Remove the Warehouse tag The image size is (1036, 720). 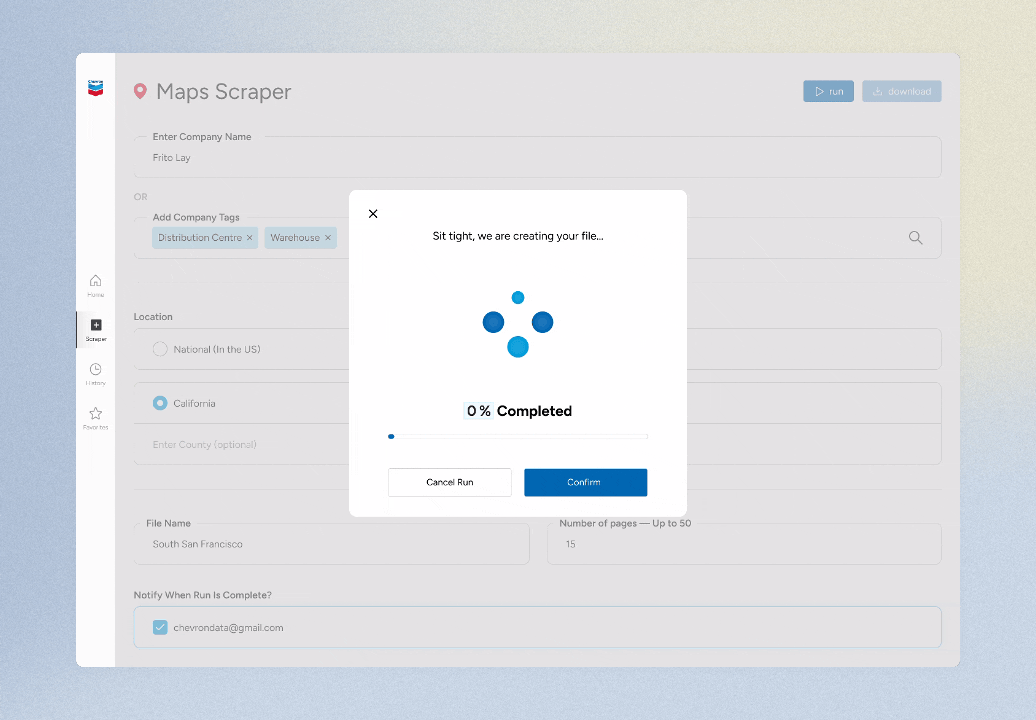click(328, 238)
